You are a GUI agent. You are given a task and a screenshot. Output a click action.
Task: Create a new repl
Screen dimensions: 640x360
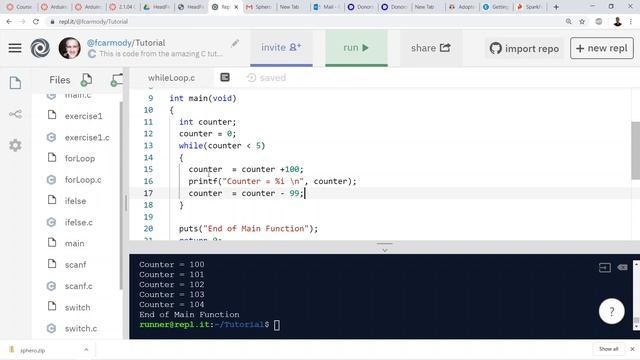pos(602,48)
